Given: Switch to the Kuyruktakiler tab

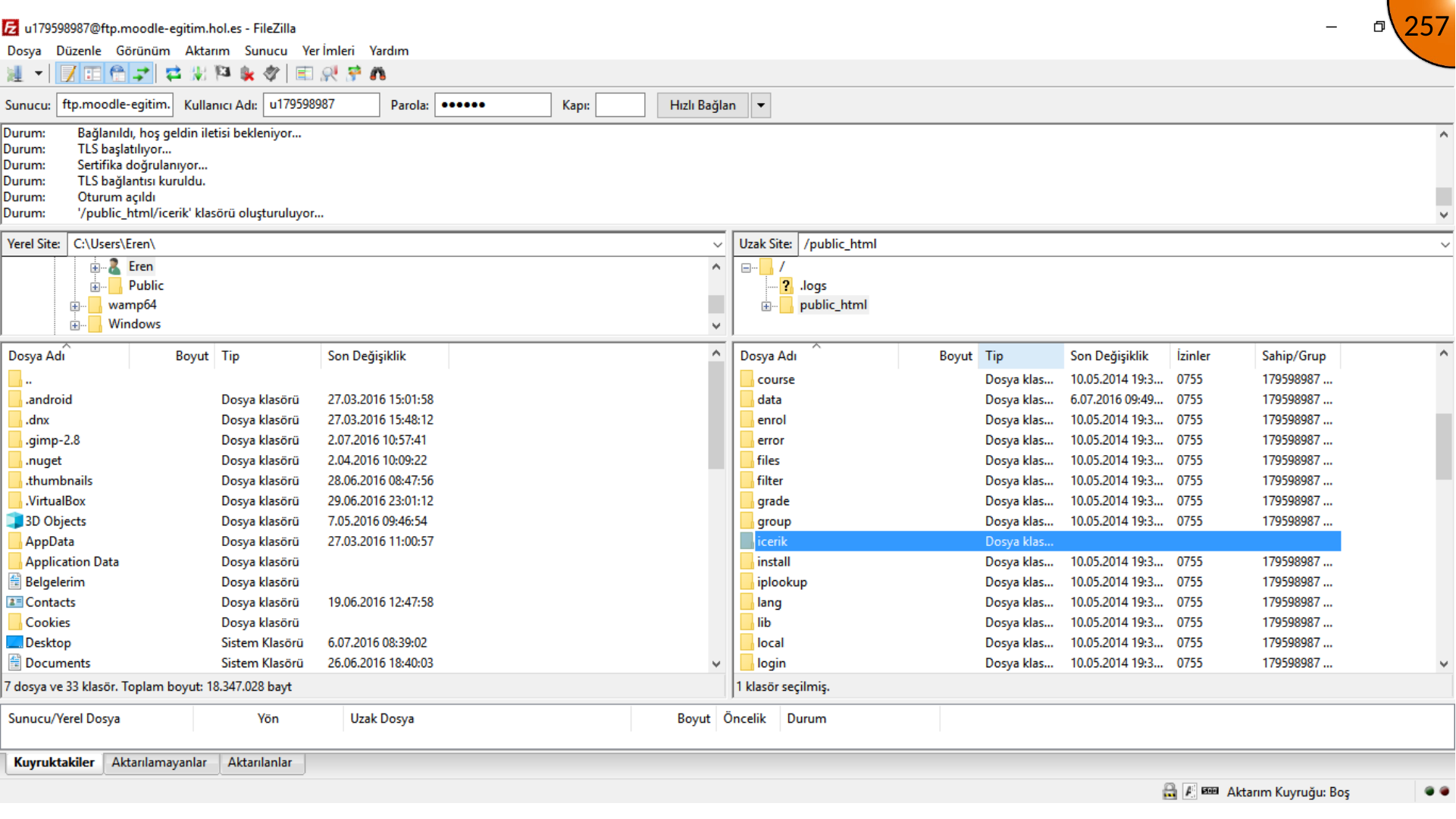Looking at the screenshot, I should point(54,763).
